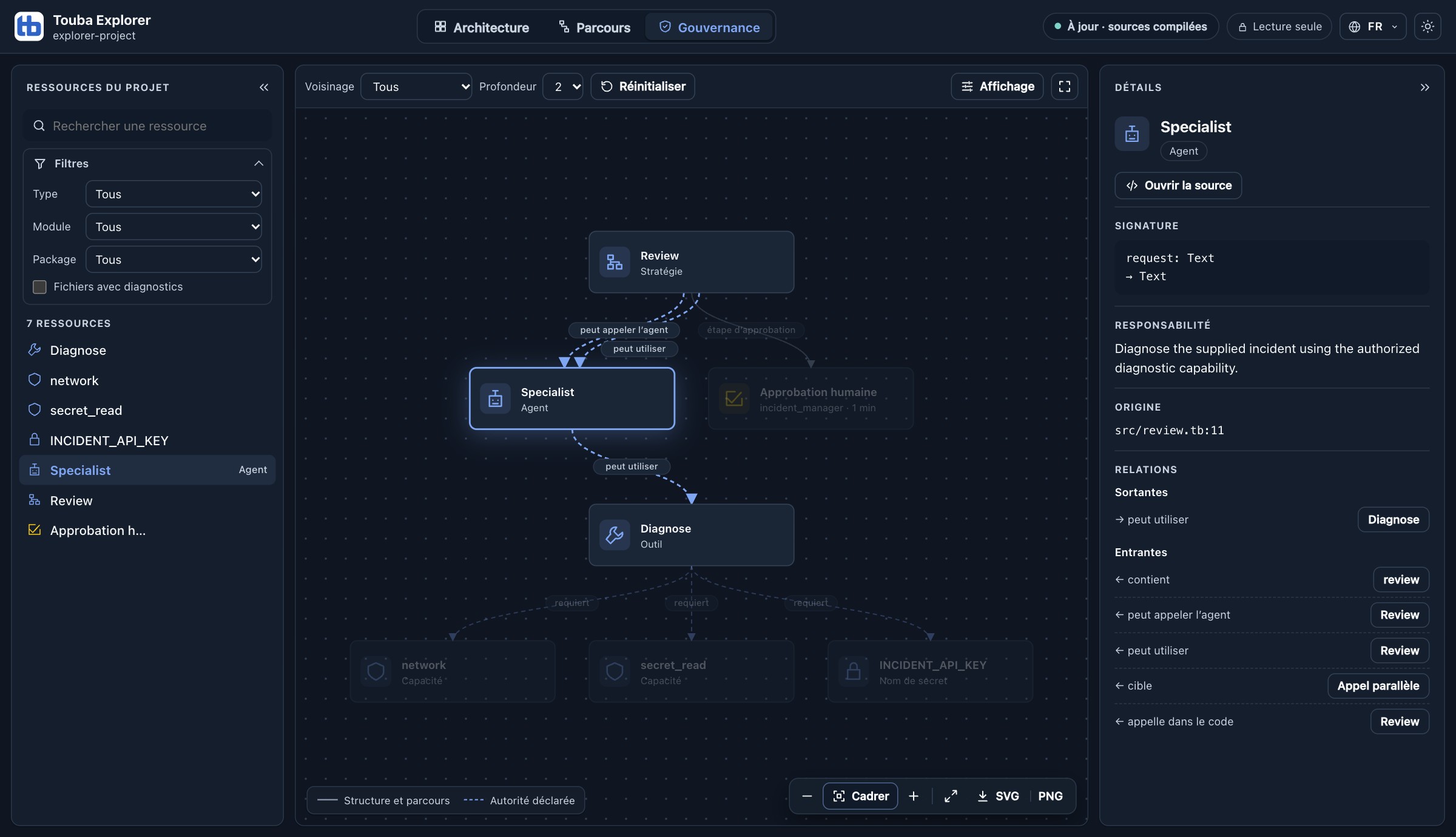1456x837 pixels.
Task: Click the Réinitialiser button
Action: [643, 87]
